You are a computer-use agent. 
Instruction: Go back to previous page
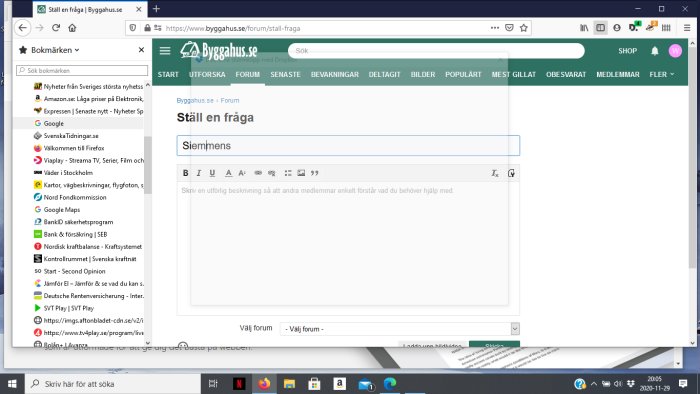pyautogui.click(x=22, y=28)
